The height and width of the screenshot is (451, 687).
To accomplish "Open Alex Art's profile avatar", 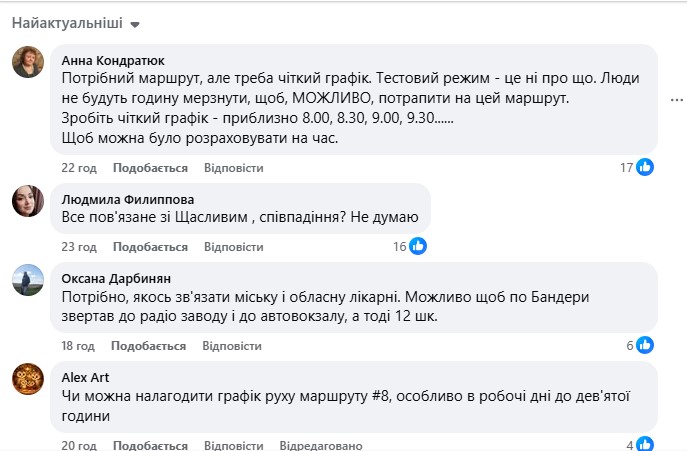I will click(27, 379).
